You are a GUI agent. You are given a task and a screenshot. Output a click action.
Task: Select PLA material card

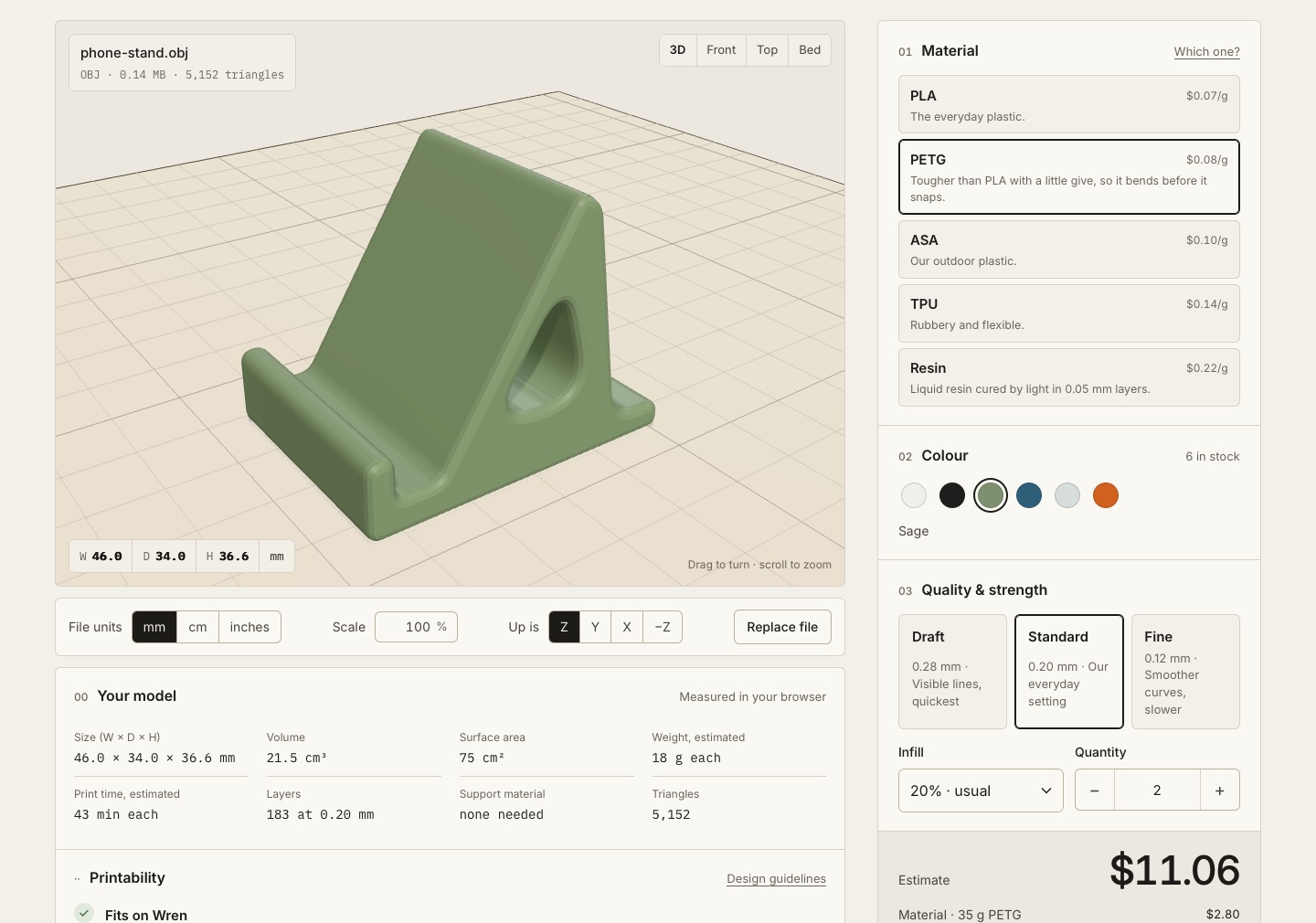pos(1069,104)
